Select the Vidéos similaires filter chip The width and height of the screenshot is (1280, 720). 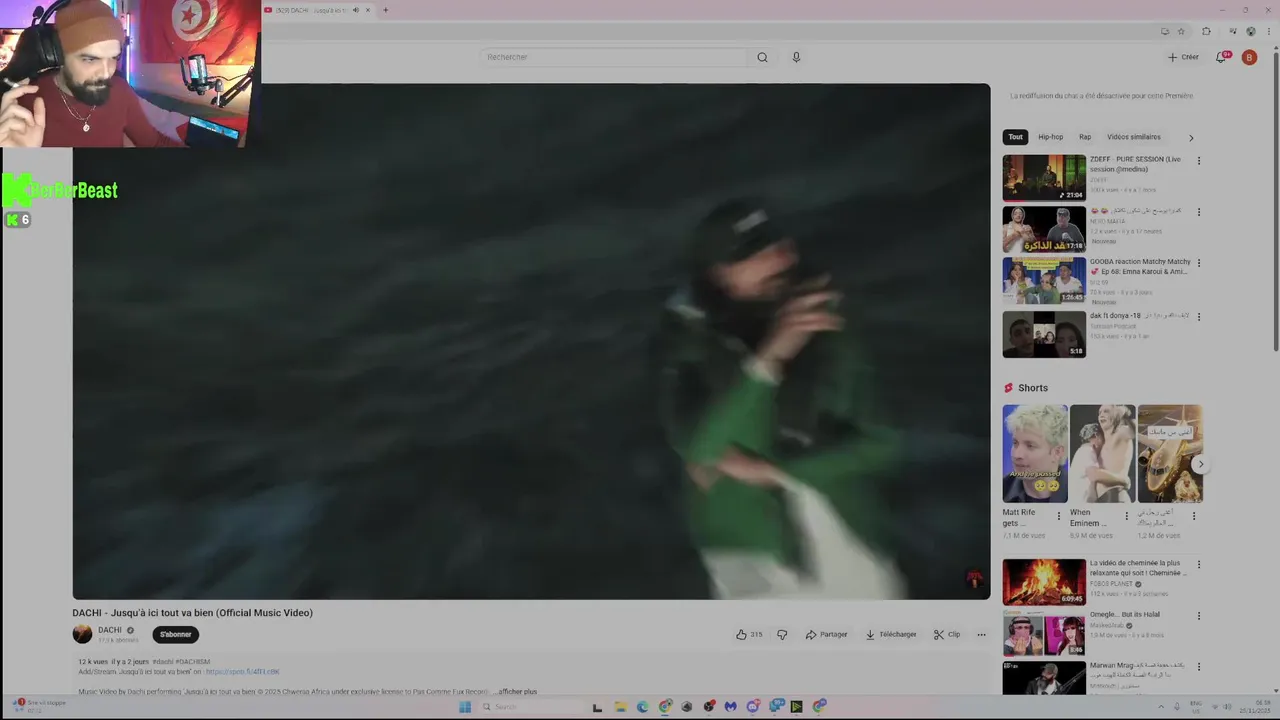pos(1133,137)
